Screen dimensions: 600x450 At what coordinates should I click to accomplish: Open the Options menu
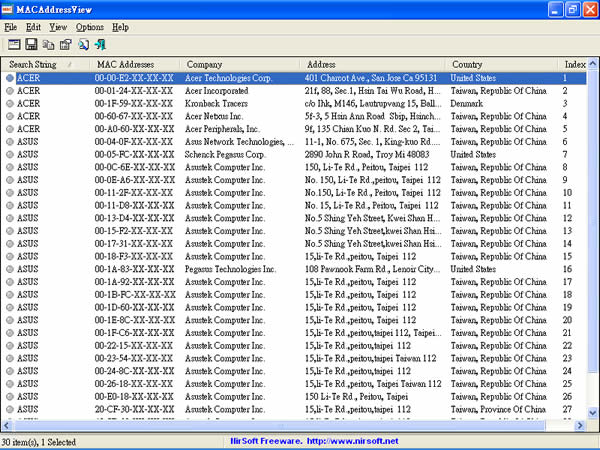coord(89,27)
